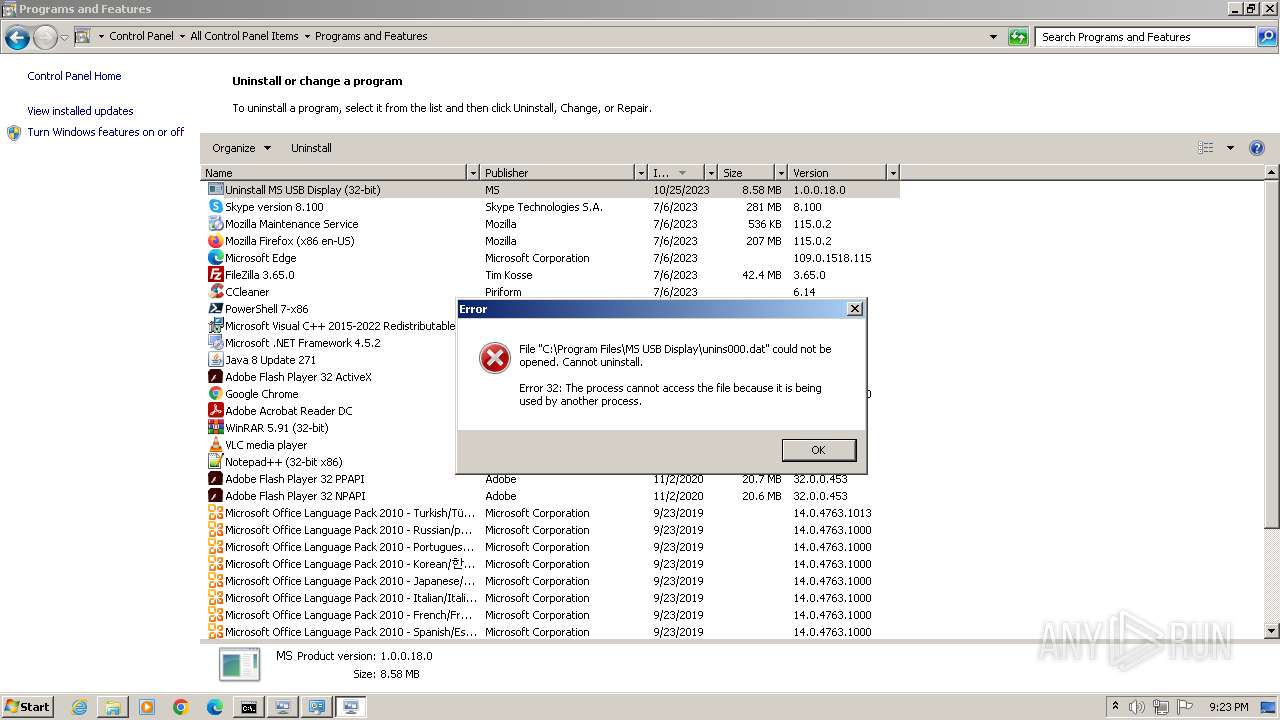The image size is (1280, 720).
Task: Click the 9:23 PM clock
Action: 1228,707
